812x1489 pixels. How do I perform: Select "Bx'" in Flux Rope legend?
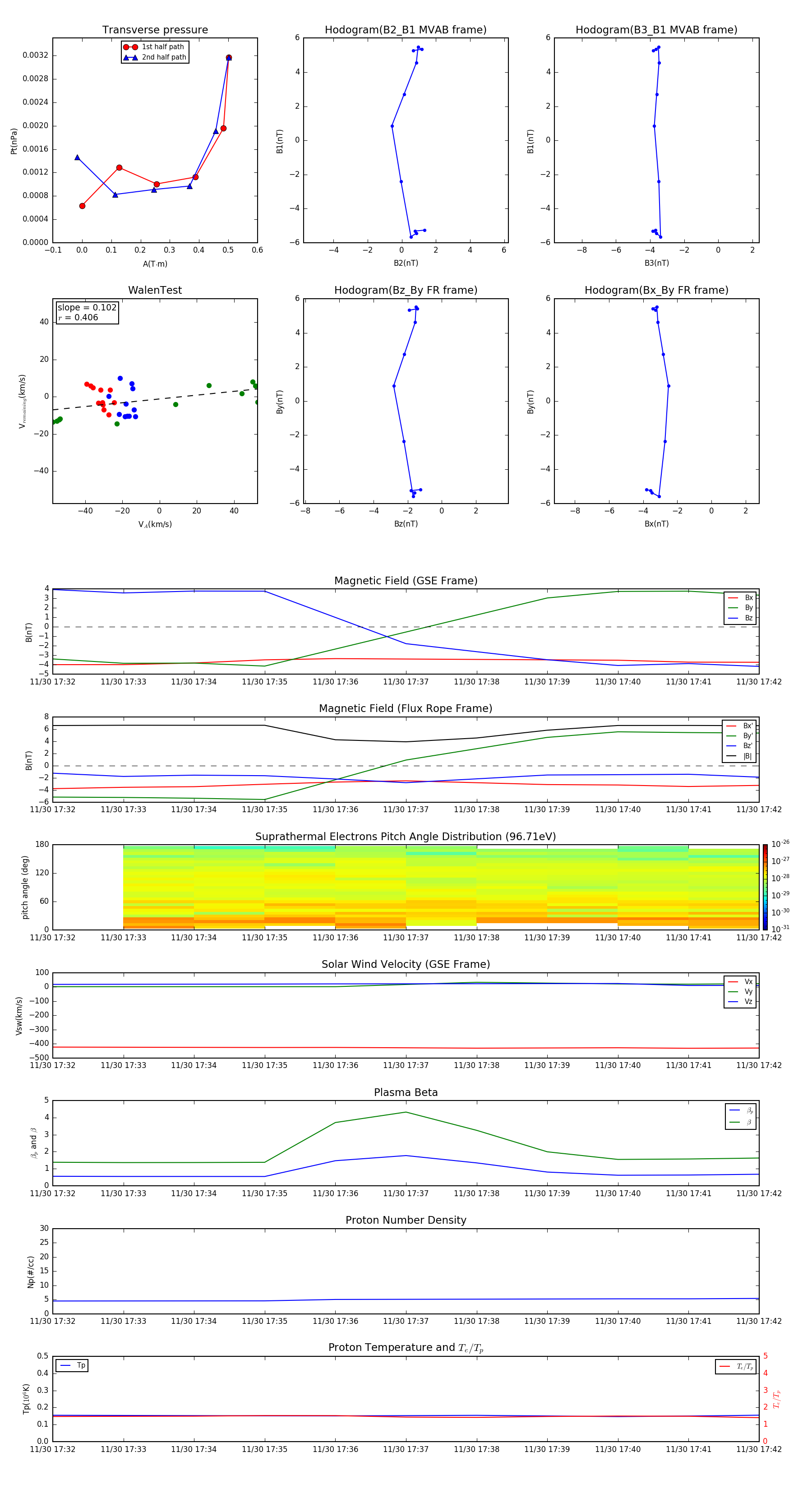pyautogui.click(x=739, y=726)
